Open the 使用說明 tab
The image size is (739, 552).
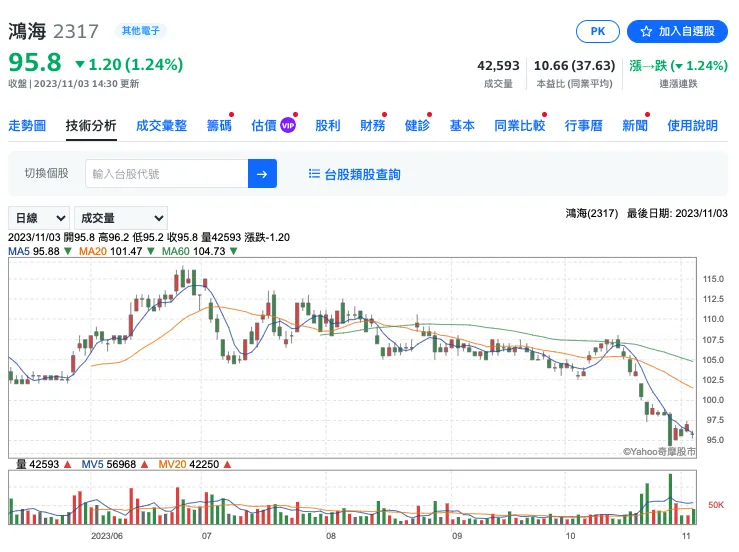[692, 125]
